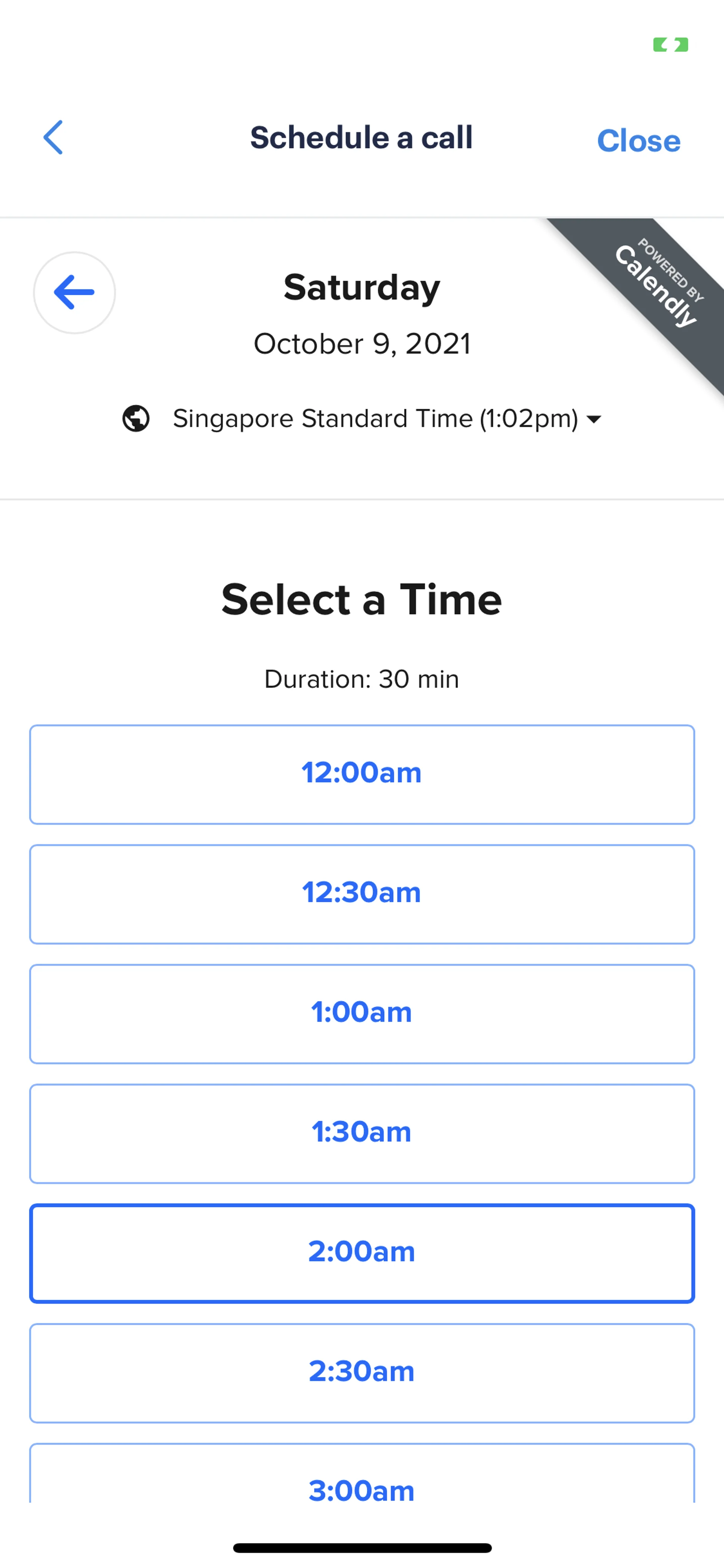Tap the highlighted 2:00am slot
This screenshot has width=724, height=1568.
pyautogui.click(x=362, y=1253)
